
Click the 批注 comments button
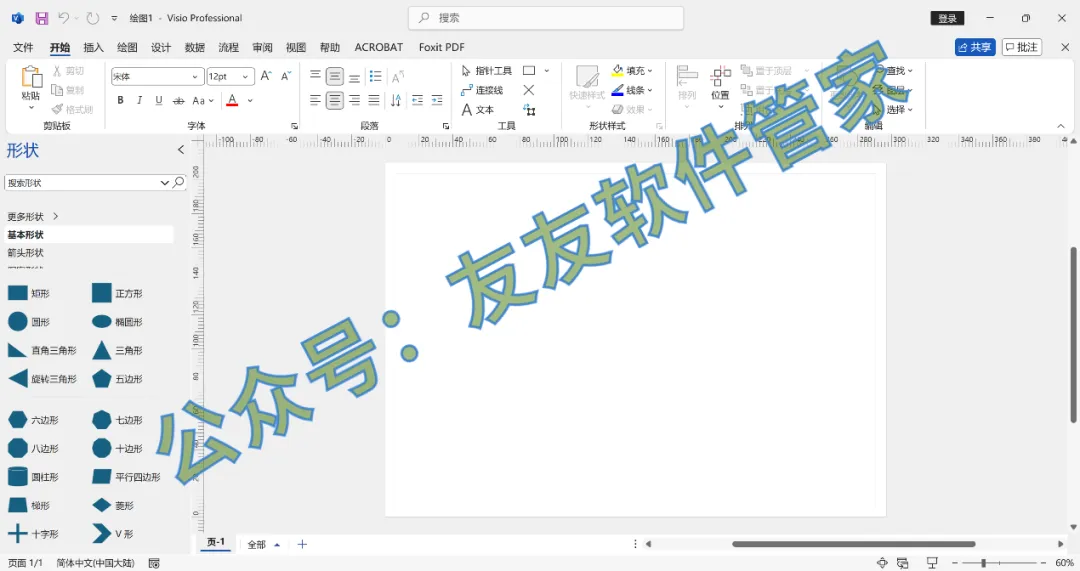(x=1021, y=47)
